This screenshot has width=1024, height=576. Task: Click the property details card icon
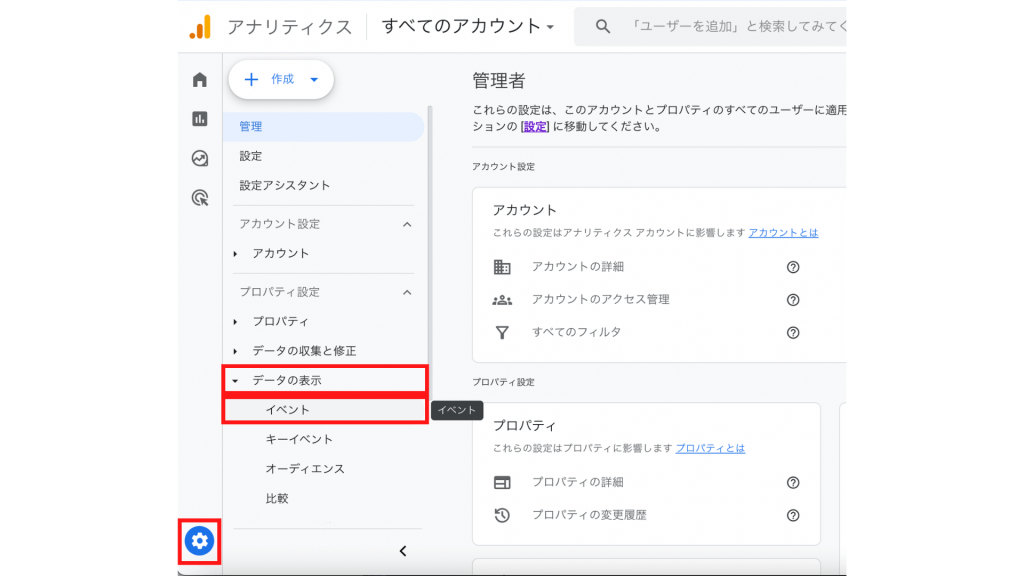[502, 483]
